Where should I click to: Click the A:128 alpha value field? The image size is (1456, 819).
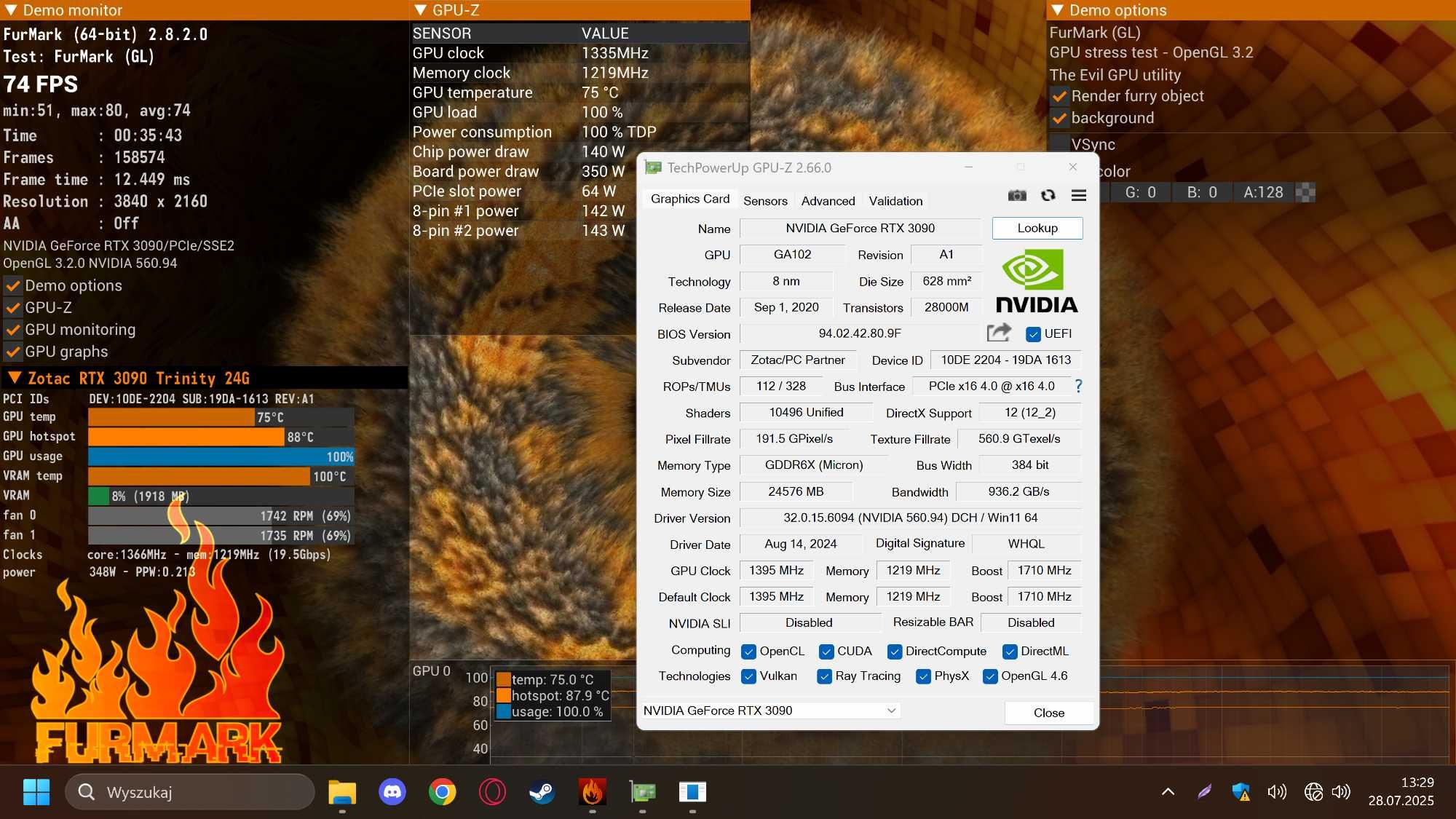click(1264, 192)
